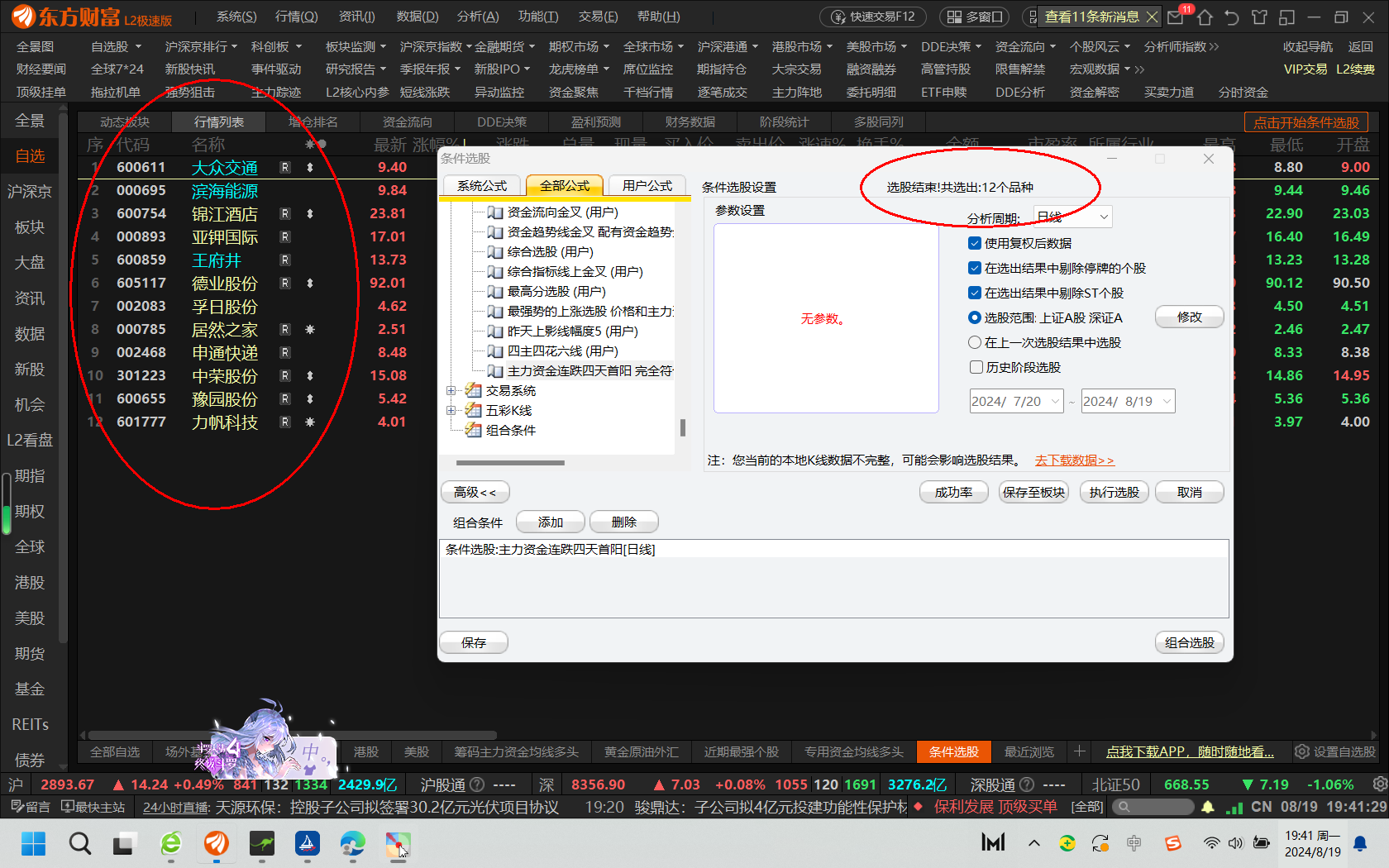Open the green IE-style browser on taskbar
This screenshot has height=868, width=1389.
click(170, 843)
